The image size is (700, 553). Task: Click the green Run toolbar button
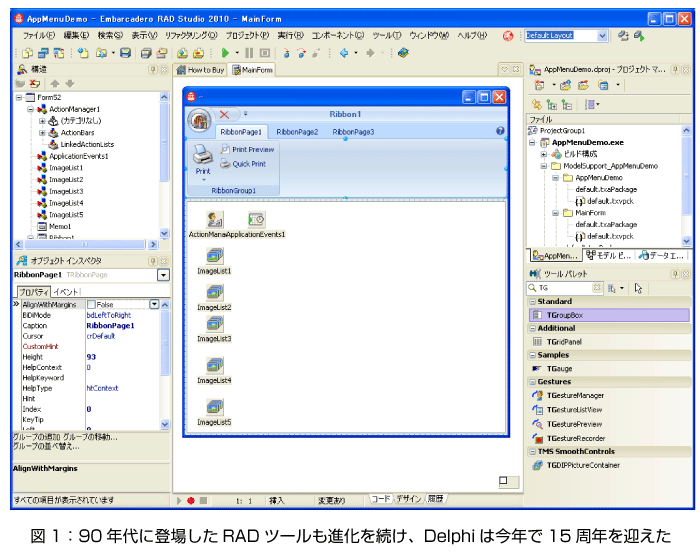pyautogui.click(x=225, y=53)
